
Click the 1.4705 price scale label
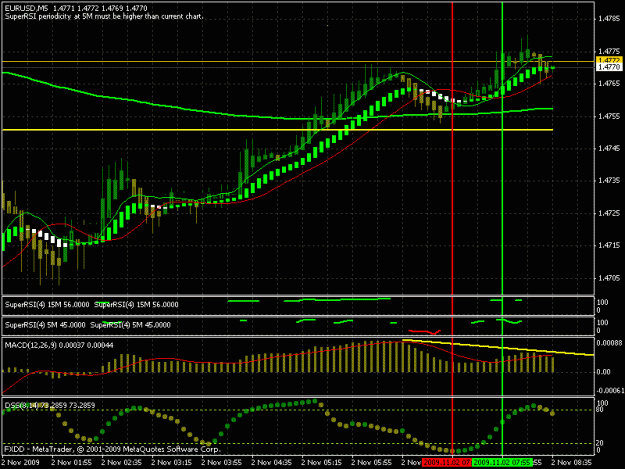(609, 278)
